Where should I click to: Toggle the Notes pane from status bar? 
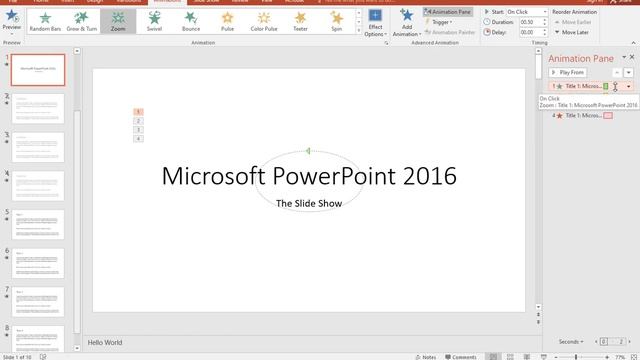426,357
